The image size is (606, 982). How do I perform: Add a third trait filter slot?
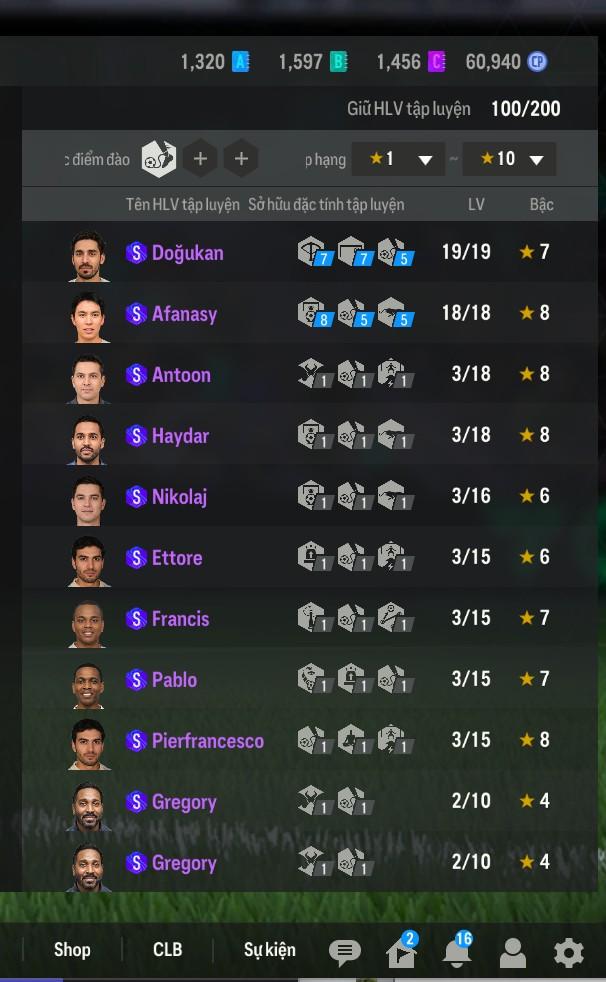[x=241, y=159]
